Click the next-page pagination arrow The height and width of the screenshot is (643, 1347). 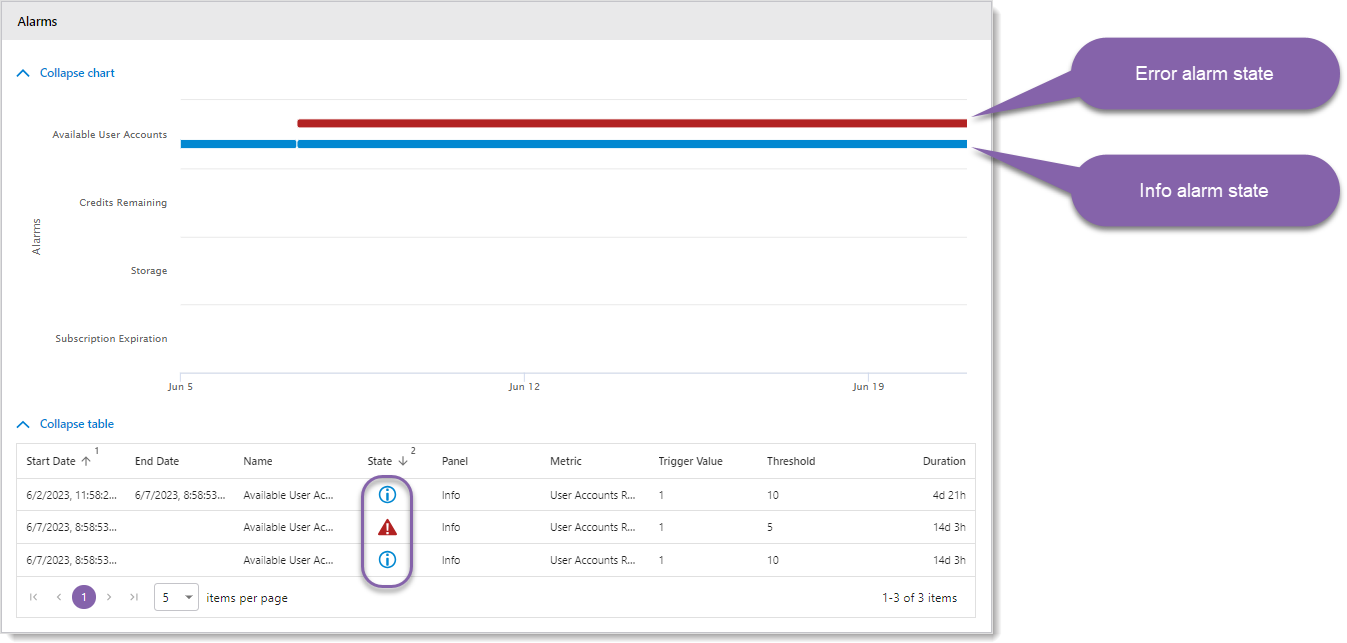tap(109, 596)
